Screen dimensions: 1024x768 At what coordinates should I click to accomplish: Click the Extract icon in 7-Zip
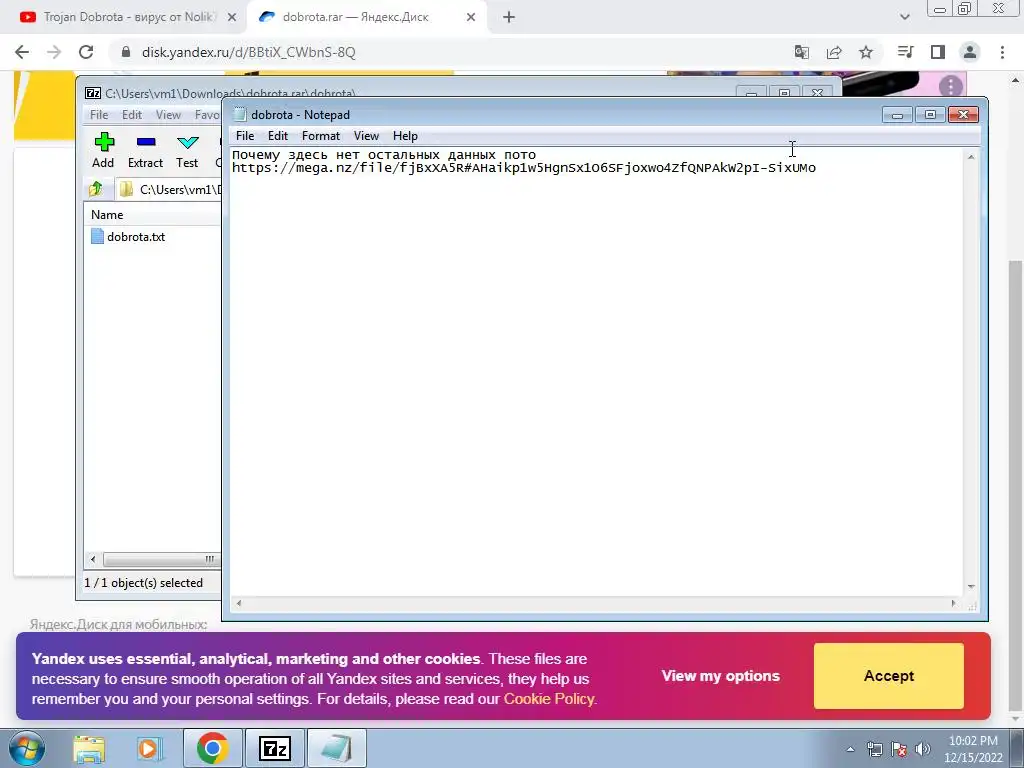coord(145,150)
